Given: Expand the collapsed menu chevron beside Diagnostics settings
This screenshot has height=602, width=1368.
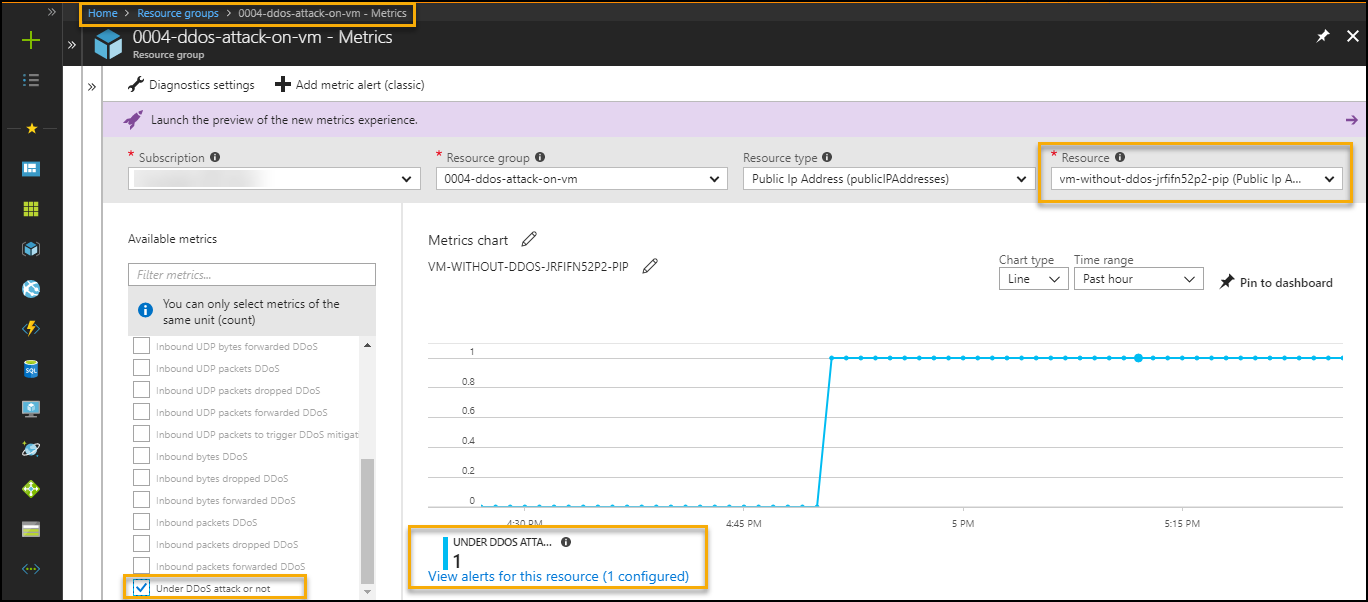Looking at the screenshot, I should (92, 87).
